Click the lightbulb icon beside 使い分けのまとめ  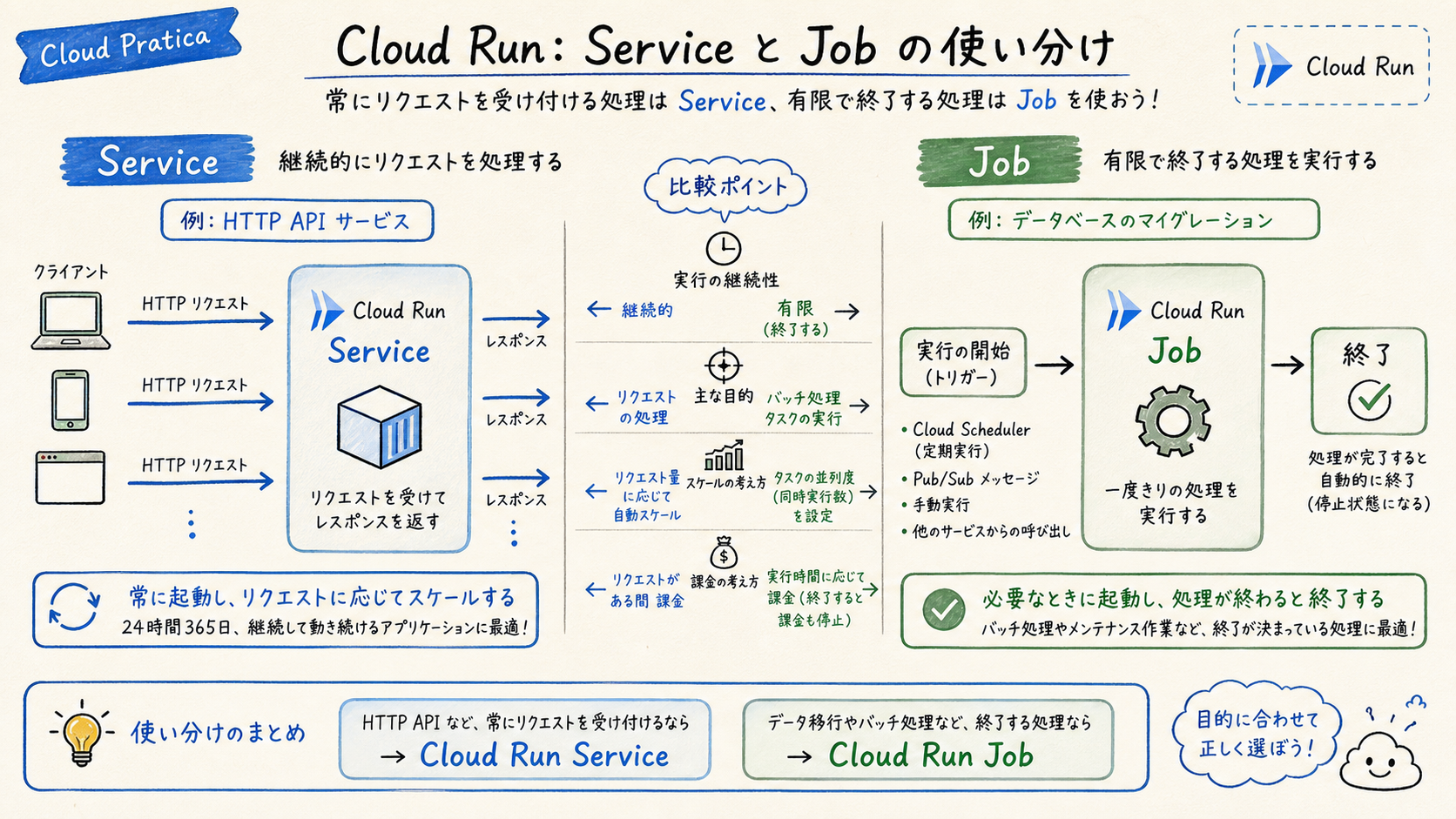(82, 733)
